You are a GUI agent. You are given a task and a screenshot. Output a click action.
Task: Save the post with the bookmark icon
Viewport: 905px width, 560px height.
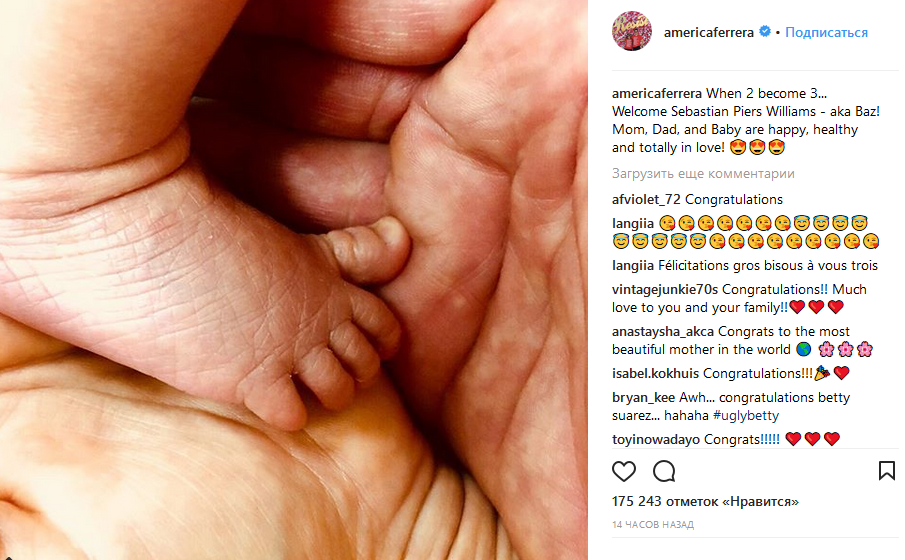[x=887, y=471]
